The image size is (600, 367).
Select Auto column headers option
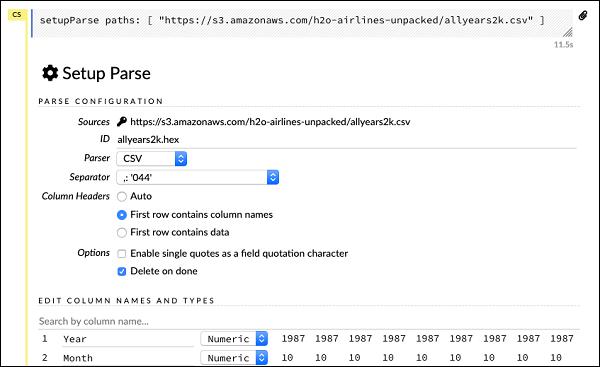pyautogui.click(x=122, y=196)
